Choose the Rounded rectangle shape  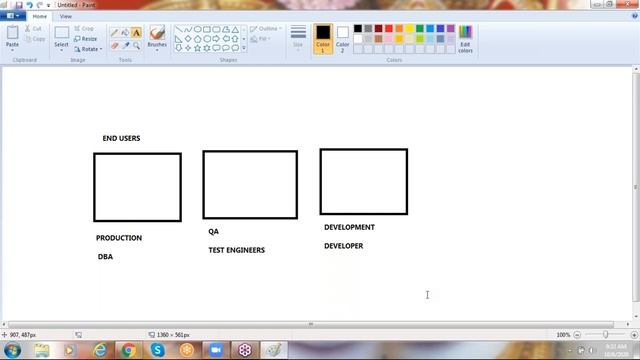pyautogui.click(x=216, y=29)
